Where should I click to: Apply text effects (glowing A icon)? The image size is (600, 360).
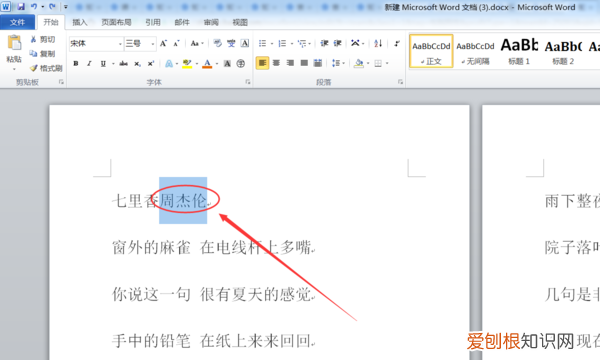[169, 64]
